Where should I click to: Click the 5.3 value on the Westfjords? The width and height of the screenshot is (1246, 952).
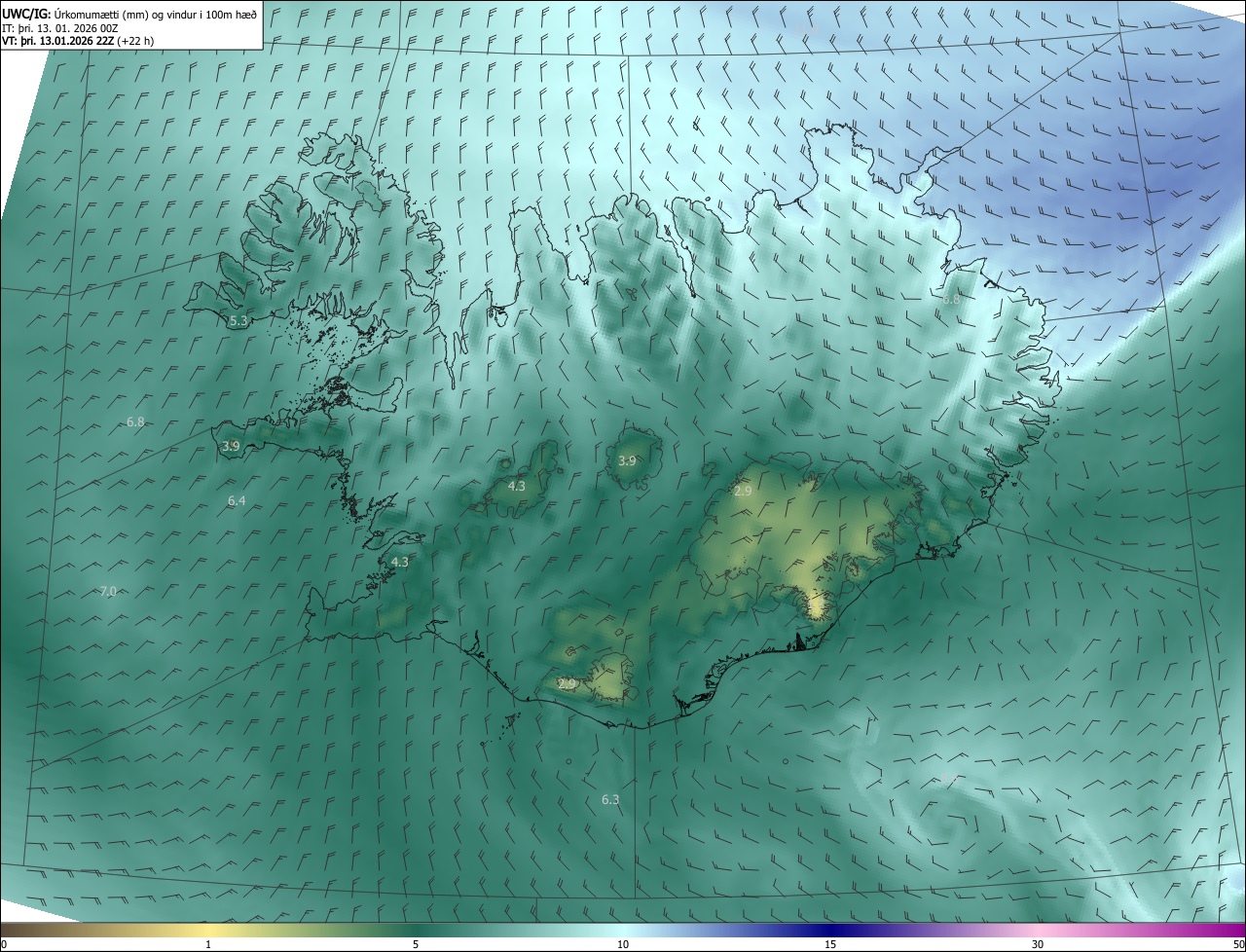pyautogui.click(x=238, y=320)
